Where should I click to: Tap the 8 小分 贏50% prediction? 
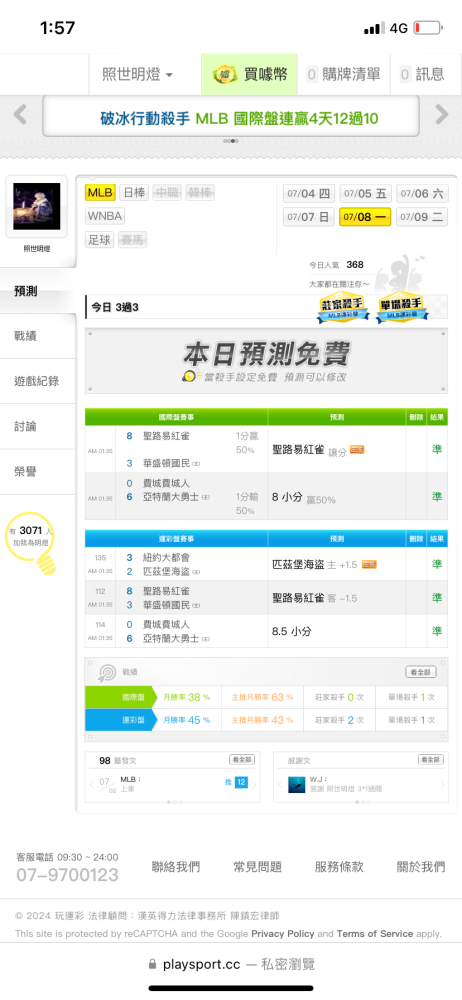pyautogui.click(x=304, y=497)
